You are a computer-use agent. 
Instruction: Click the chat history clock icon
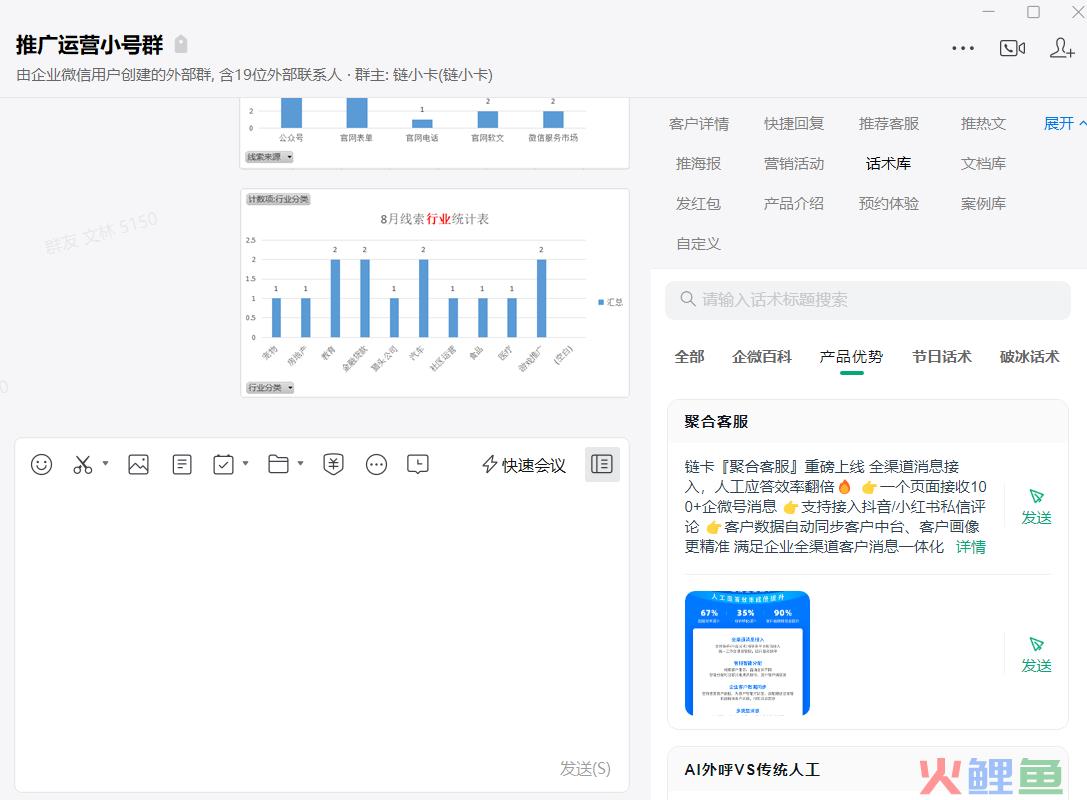coord(418,464)
